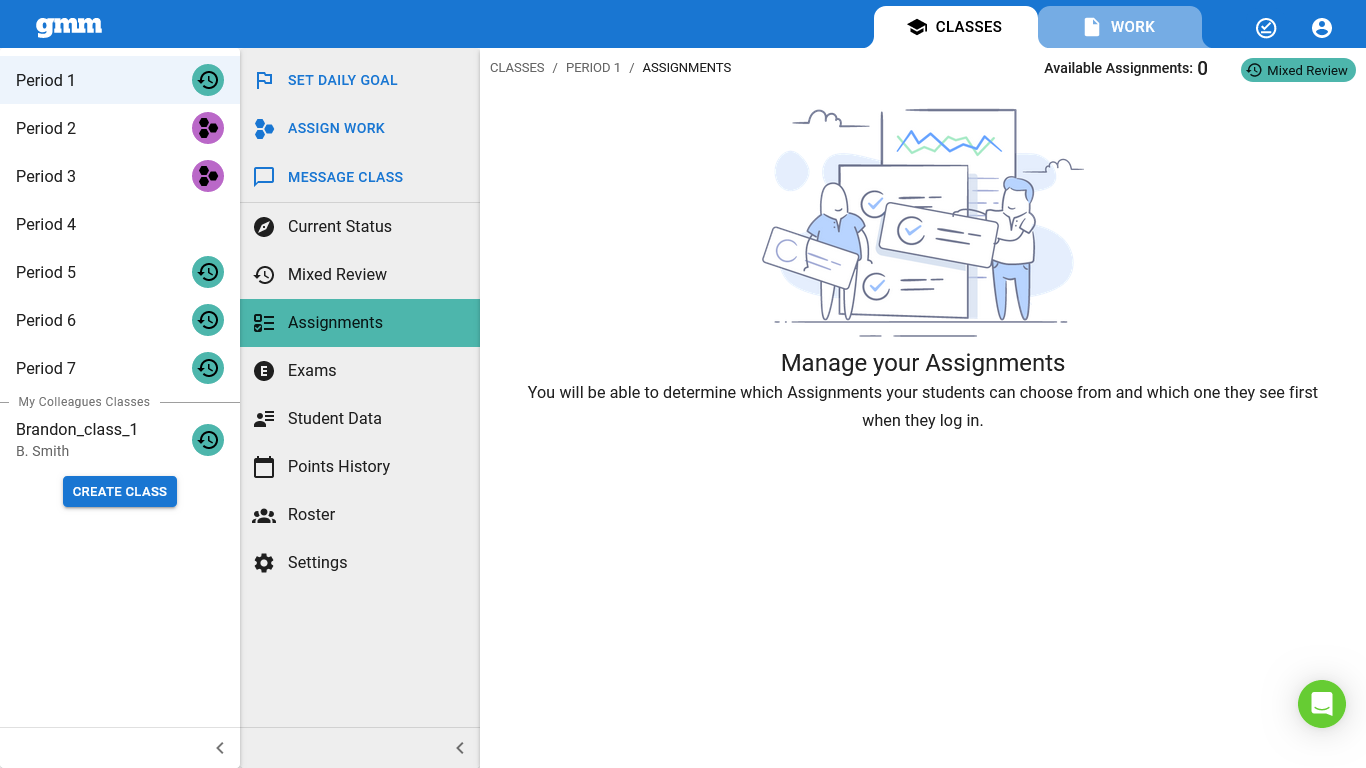1366x768 pixels.
Task: Select Period 2 in the class list
Action: pyautogui.click(x=120, y=128)
